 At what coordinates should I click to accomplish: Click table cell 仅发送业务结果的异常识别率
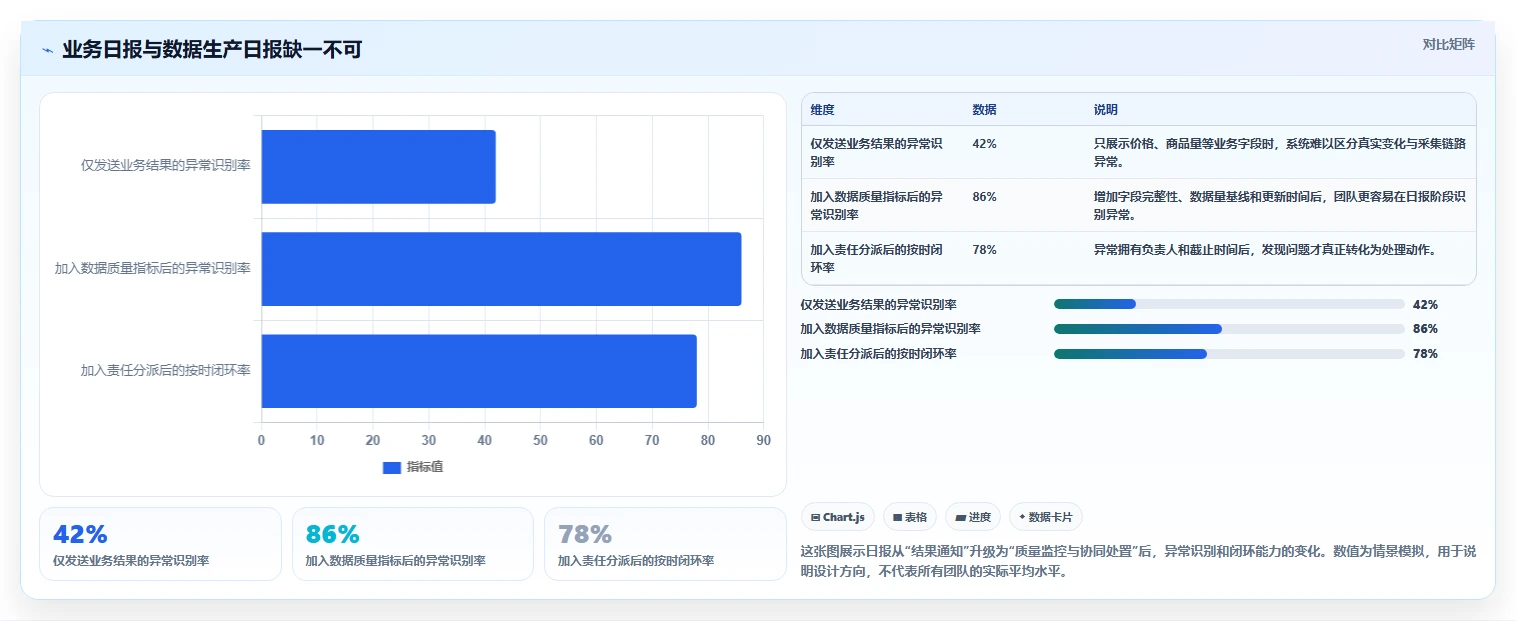pyautogui.click(x=877, y=152)
